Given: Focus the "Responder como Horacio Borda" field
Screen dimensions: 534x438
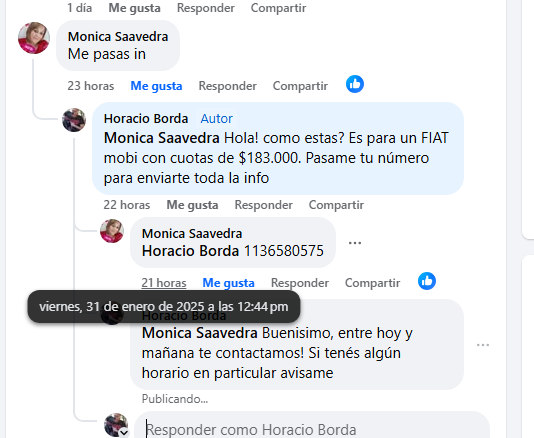Looking at the screenshot, I should click(x=312, y=427).
